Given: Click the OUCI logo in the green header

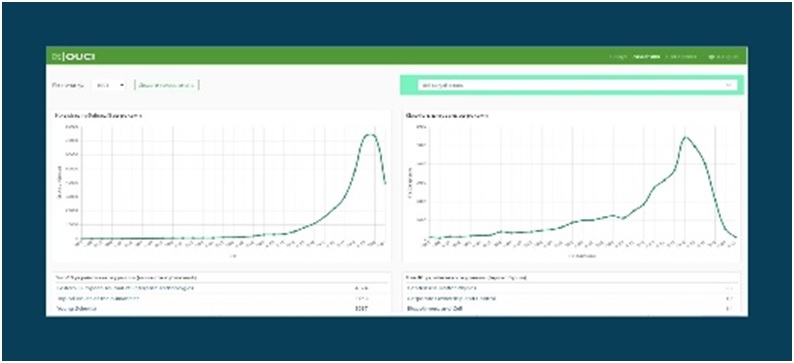Looking at the screenshot, I should tap(73, 57).
